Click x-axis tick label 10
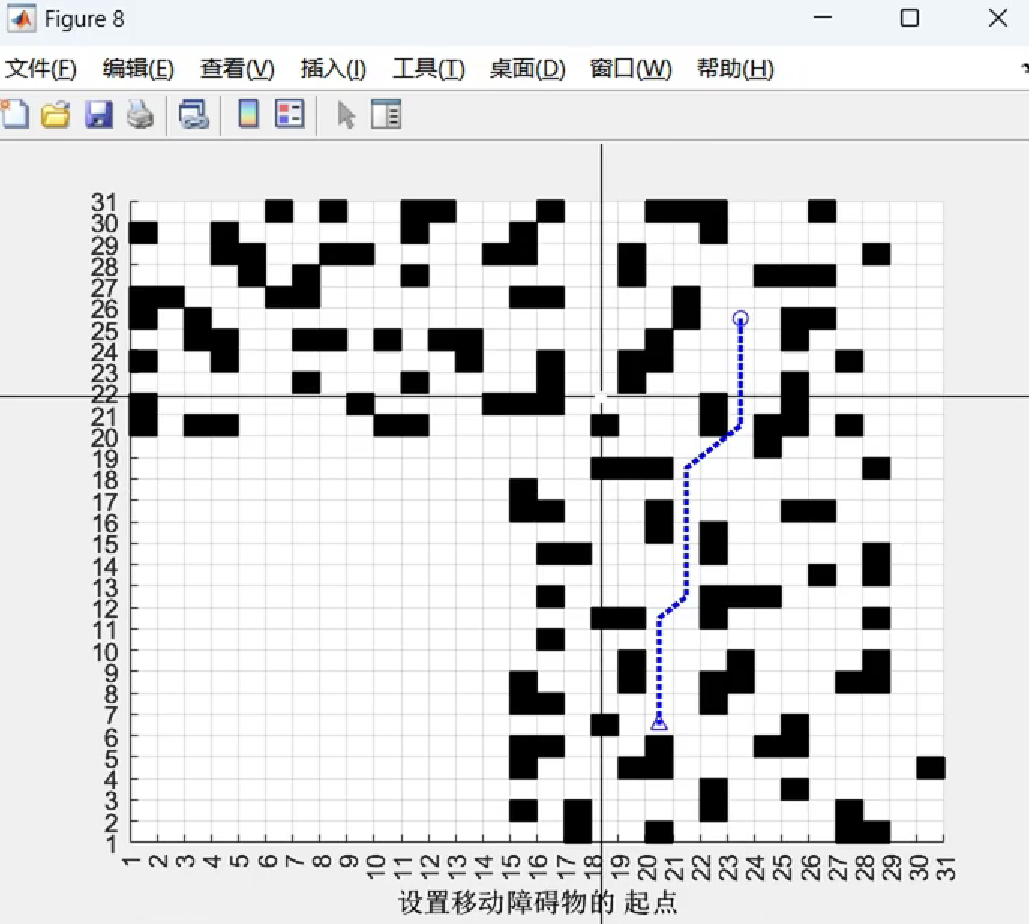Viewport: 1029px width, 924px height. (x=375, y=868)
